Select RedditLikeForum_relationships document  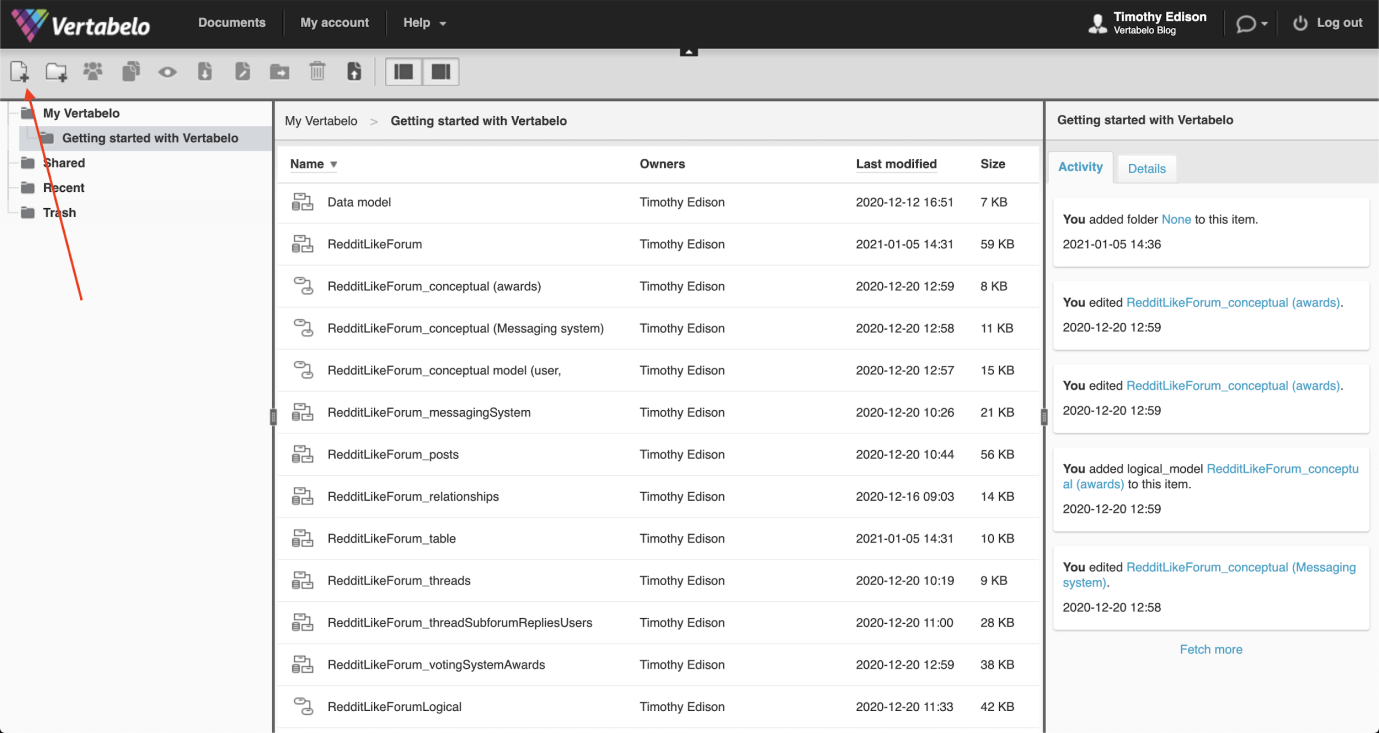pyautogui.click(x=413, y=496)
